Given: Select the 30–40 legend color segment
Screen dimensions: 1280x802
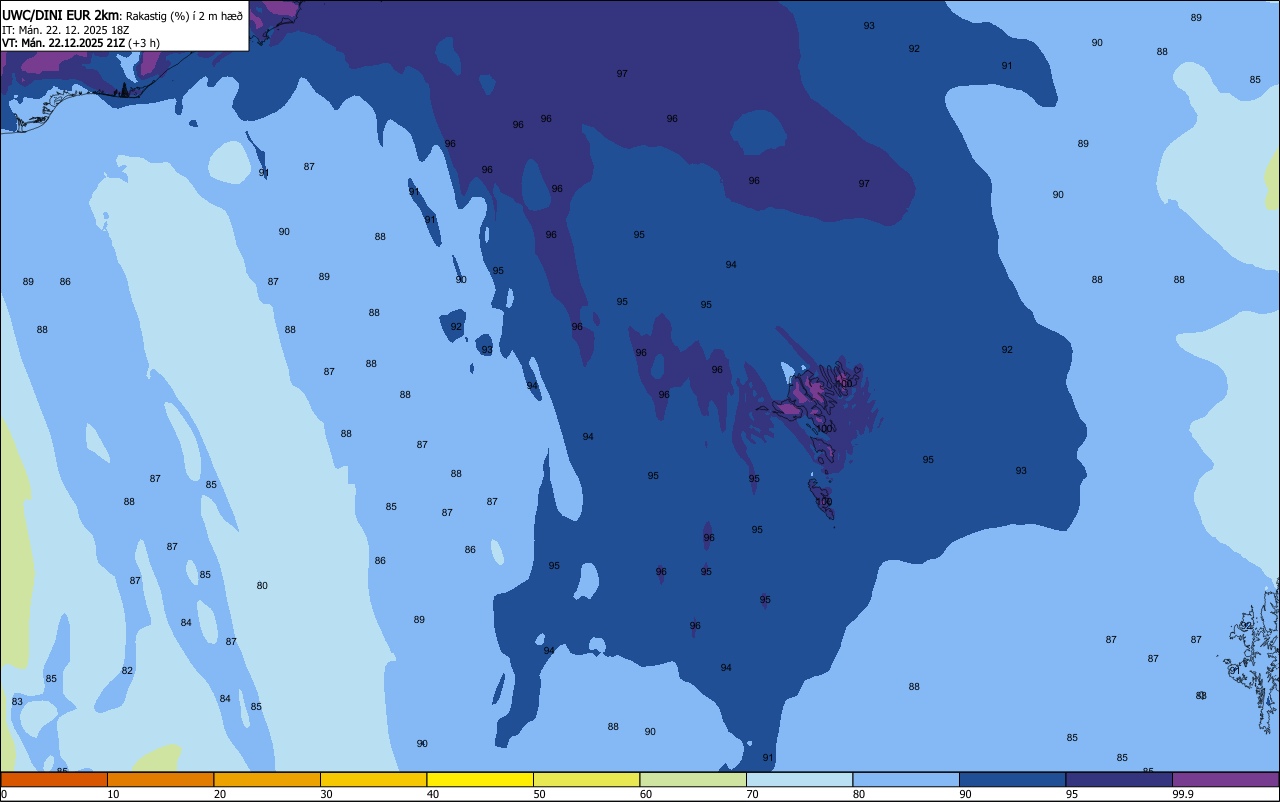Looking at the screenshot, I should 373,779.
